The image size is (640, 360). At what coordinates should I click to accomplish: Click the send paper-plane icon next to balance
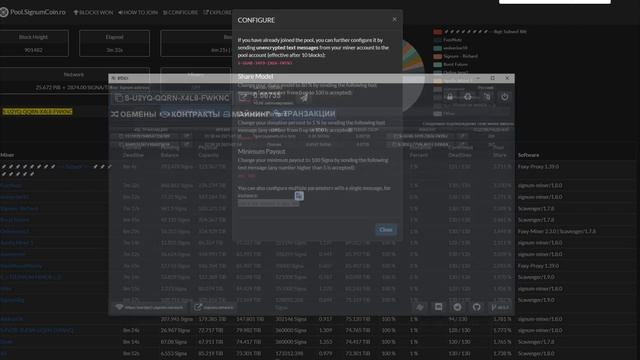(304, 97)
